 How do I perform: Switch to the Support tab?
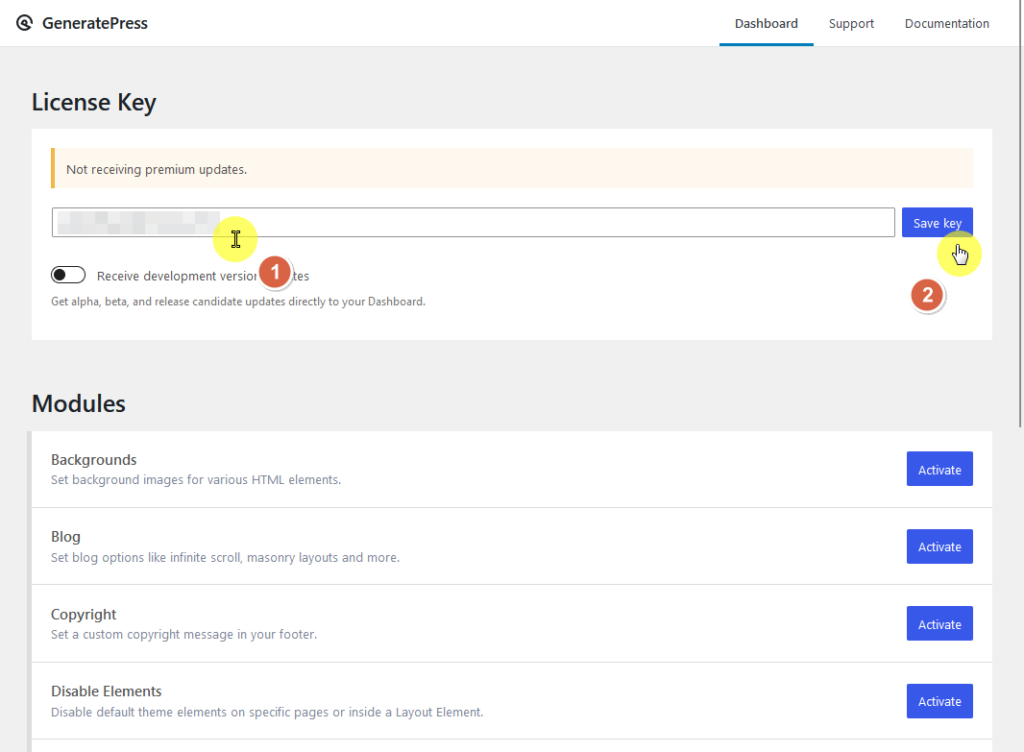tap(851, 24)
